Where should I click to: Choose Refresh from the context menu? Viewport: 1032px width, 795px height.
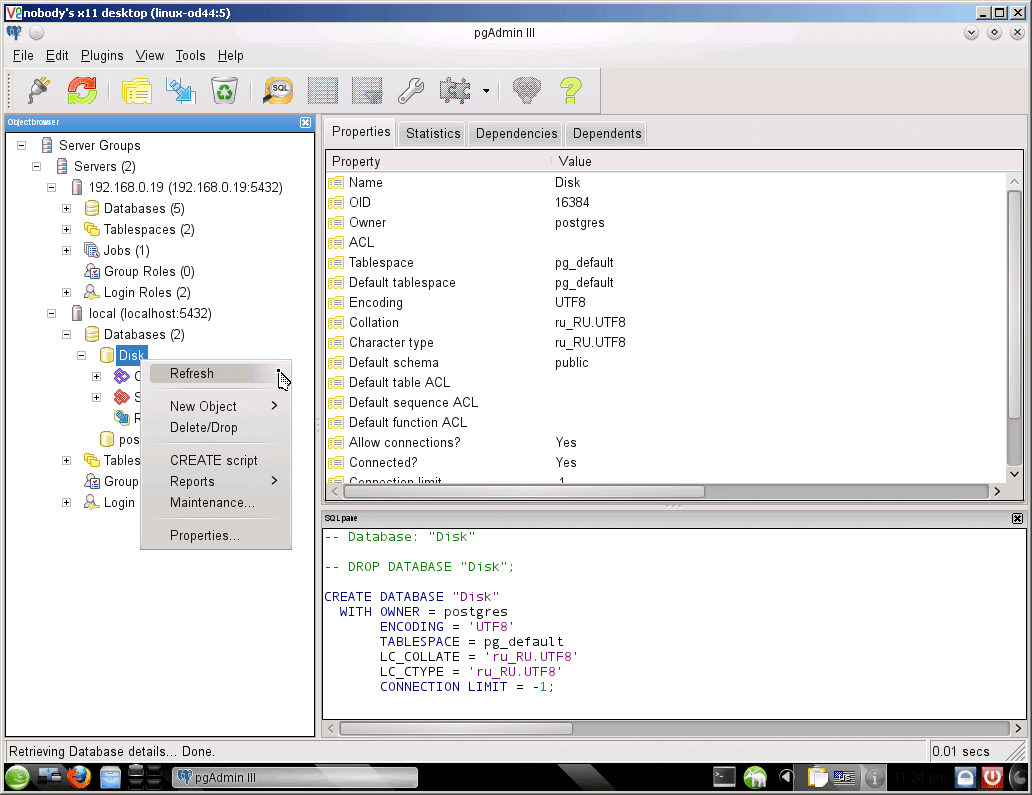click(192, 373)
